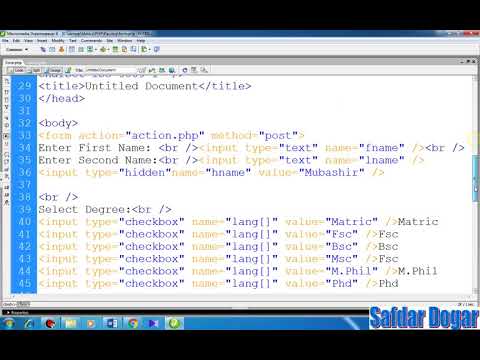Select the form.php document tab
The image size is (480, 360).
pyautogui.click(x=13, y=62)
